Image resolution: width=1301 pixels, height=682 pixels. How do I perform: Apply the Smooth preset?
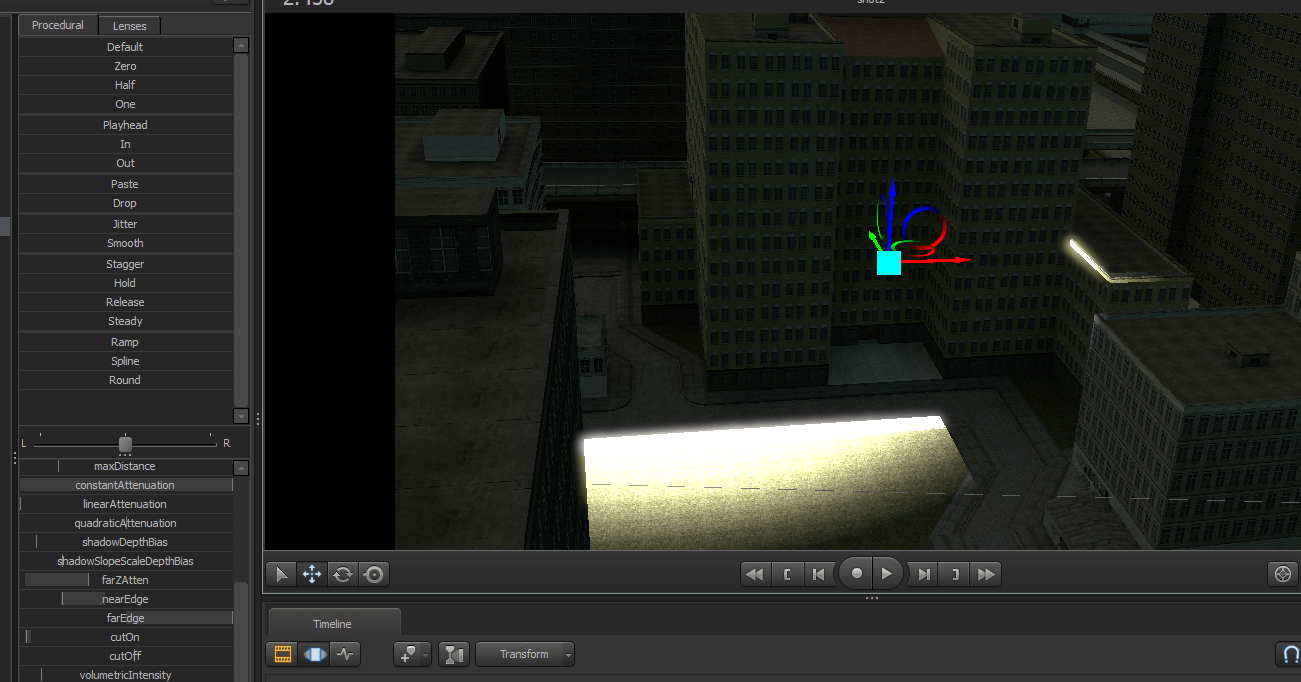[x=125, y=243]
